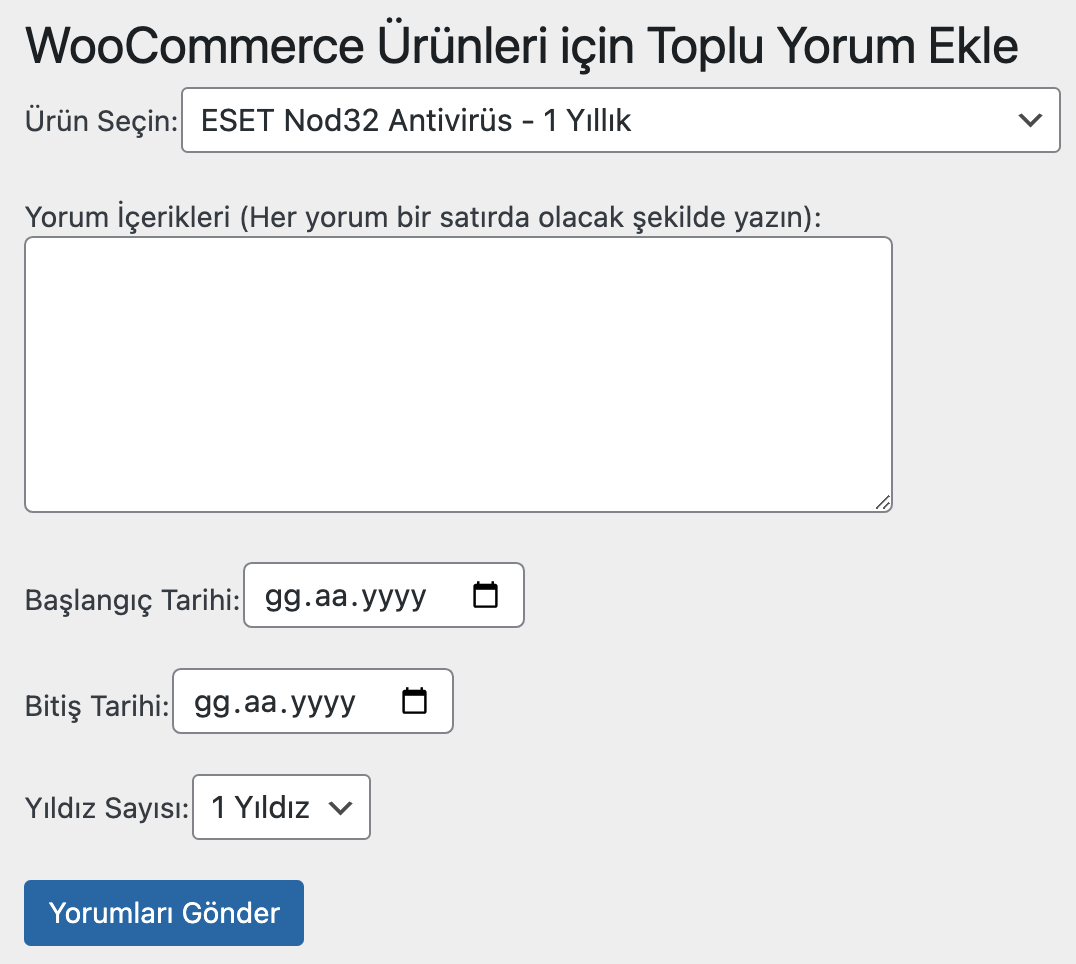Select the gg day segment of Başlangıç Tarihi
Viewport: 1076px width, 964px height.
click(283, 596)
